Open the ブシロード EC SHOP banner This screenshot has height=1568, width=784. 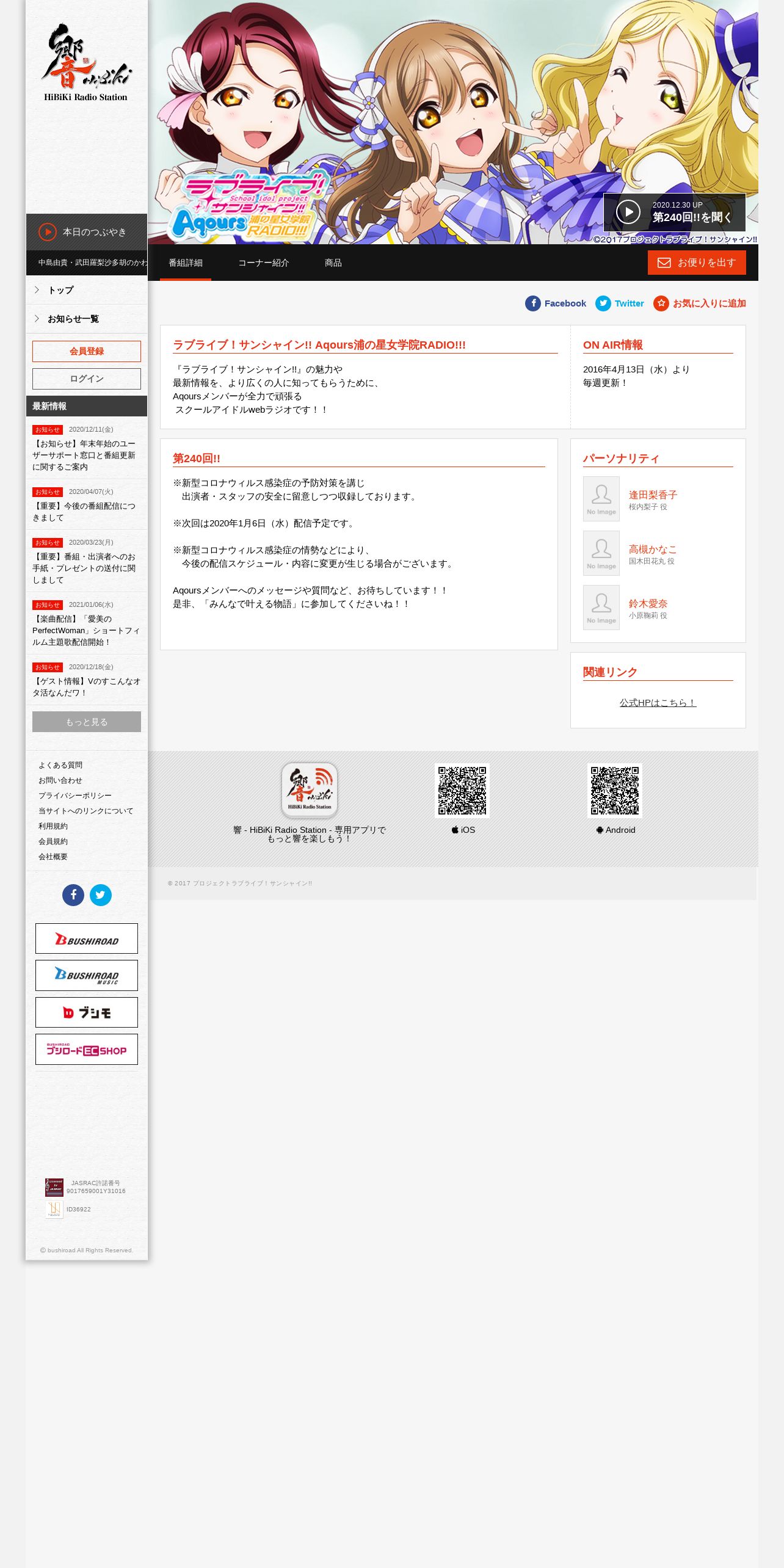pyautogui.click(x=87, y=1049)
